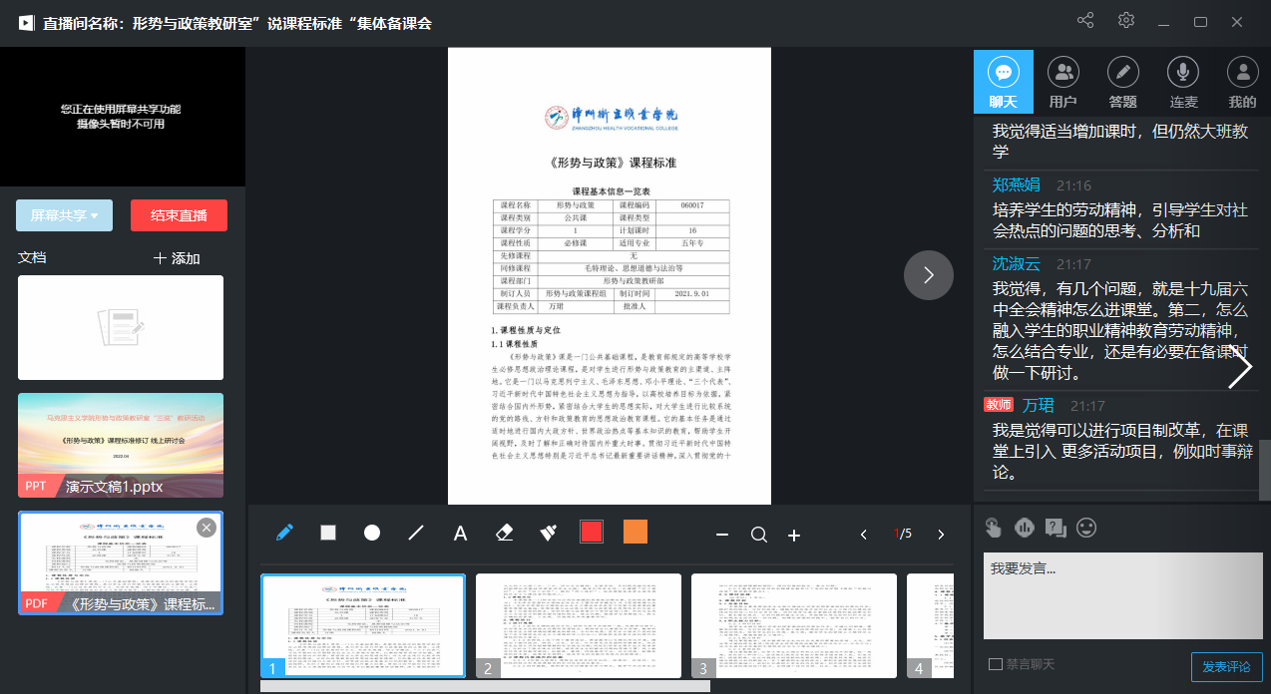
Task: Activate the eraser tool
Action: click(x=504, y=533)
